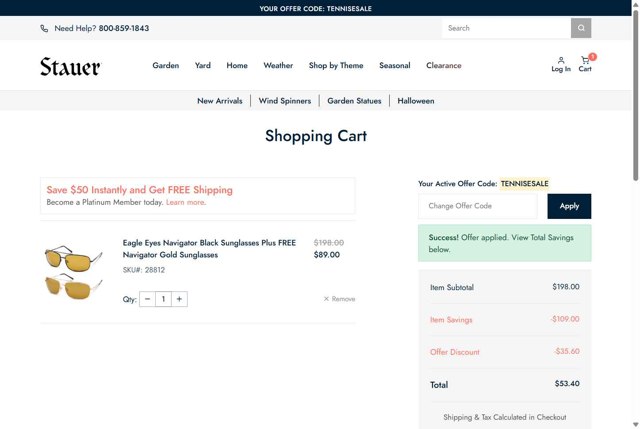Click the quantity value field
This screenshot has width=640, height=429.
(x=163, y=299)
